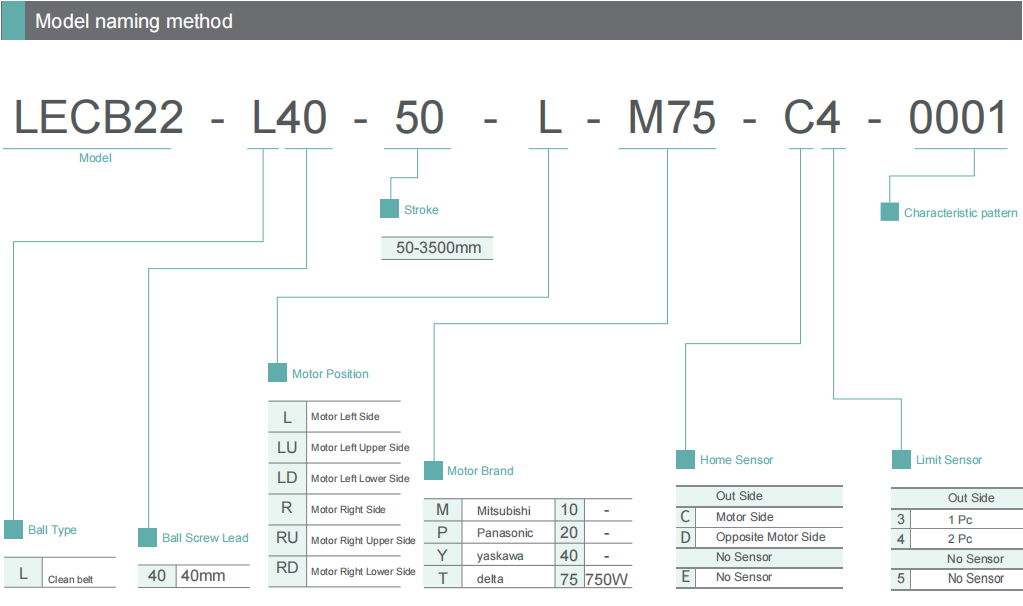
Task: Click the M75 segment in the model code
Action: click(671, 119)
